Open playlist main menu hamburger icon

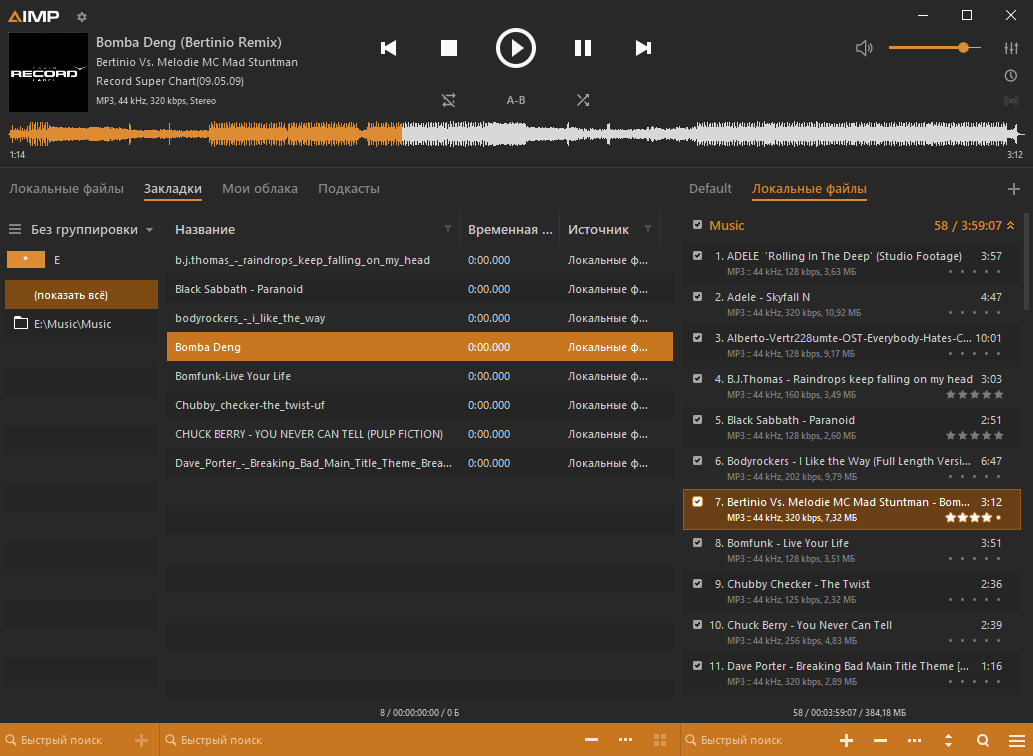pos(1017,740)
